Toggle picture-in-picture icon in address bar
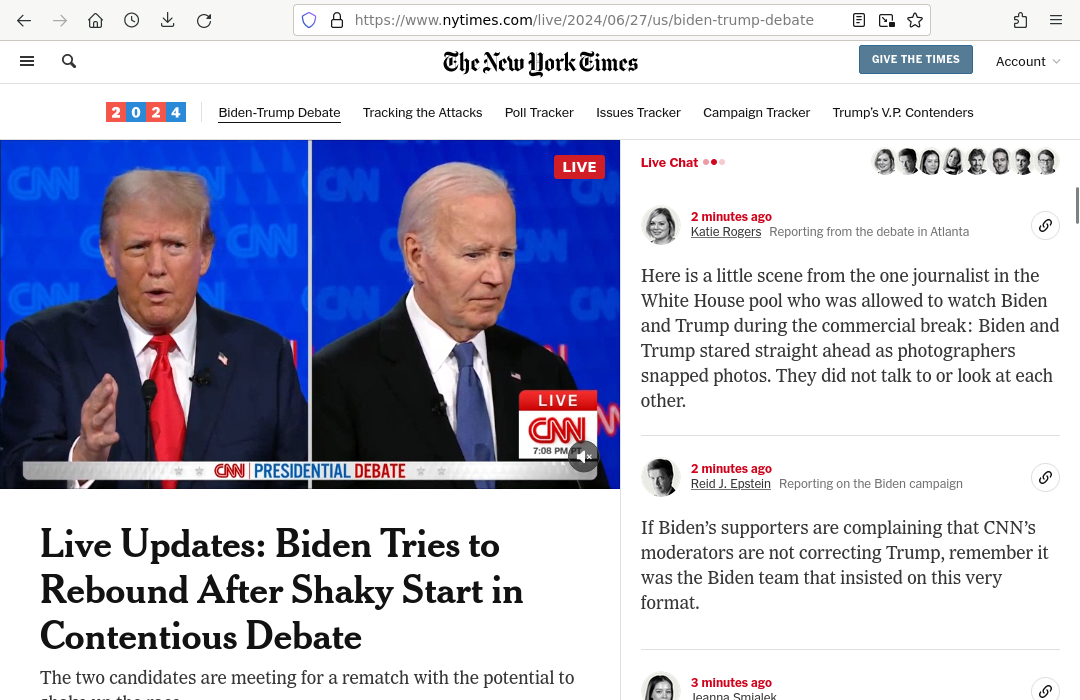This screenshot has height=700, width=1080. 886,21
